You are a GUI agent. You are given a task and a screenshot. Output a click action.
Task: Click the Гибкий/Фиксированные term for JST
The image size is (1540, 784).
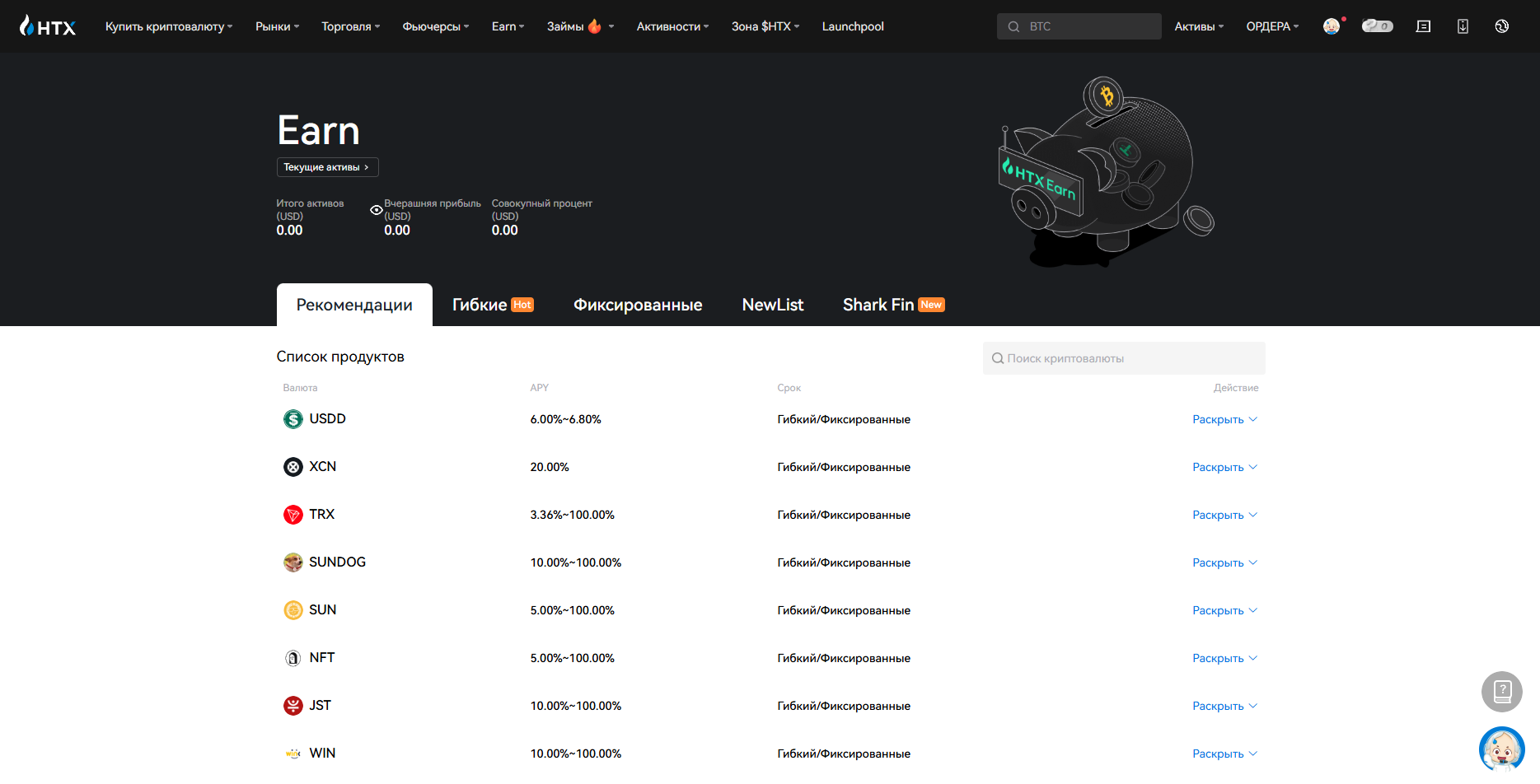844,706
